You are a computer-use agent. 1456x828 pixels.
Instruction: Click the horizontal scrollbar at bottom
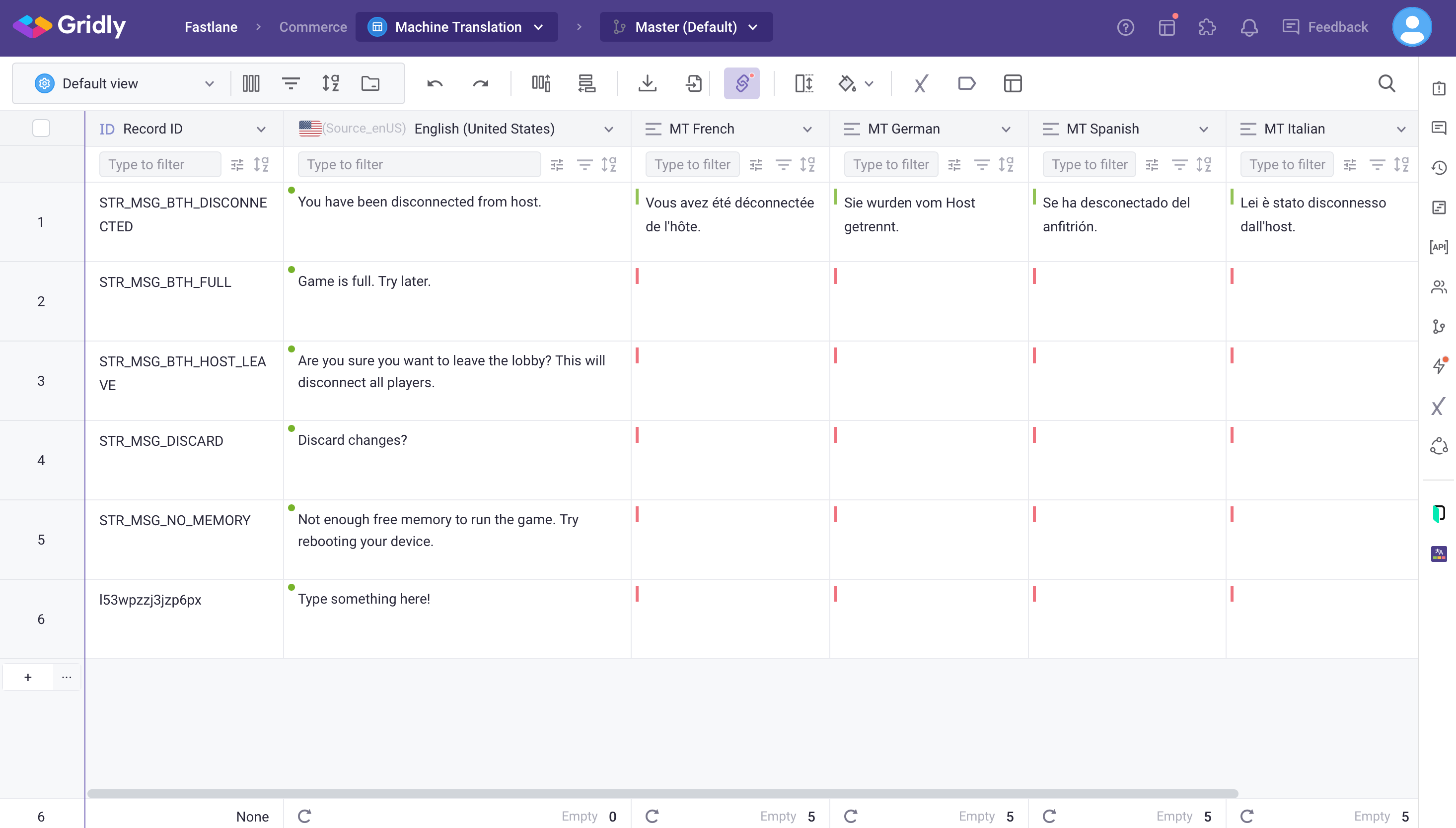[662, 793]
